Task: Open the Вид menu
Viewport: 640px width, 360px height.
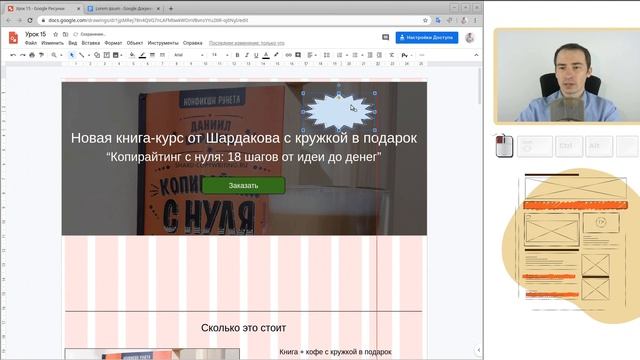Action: 73,43
